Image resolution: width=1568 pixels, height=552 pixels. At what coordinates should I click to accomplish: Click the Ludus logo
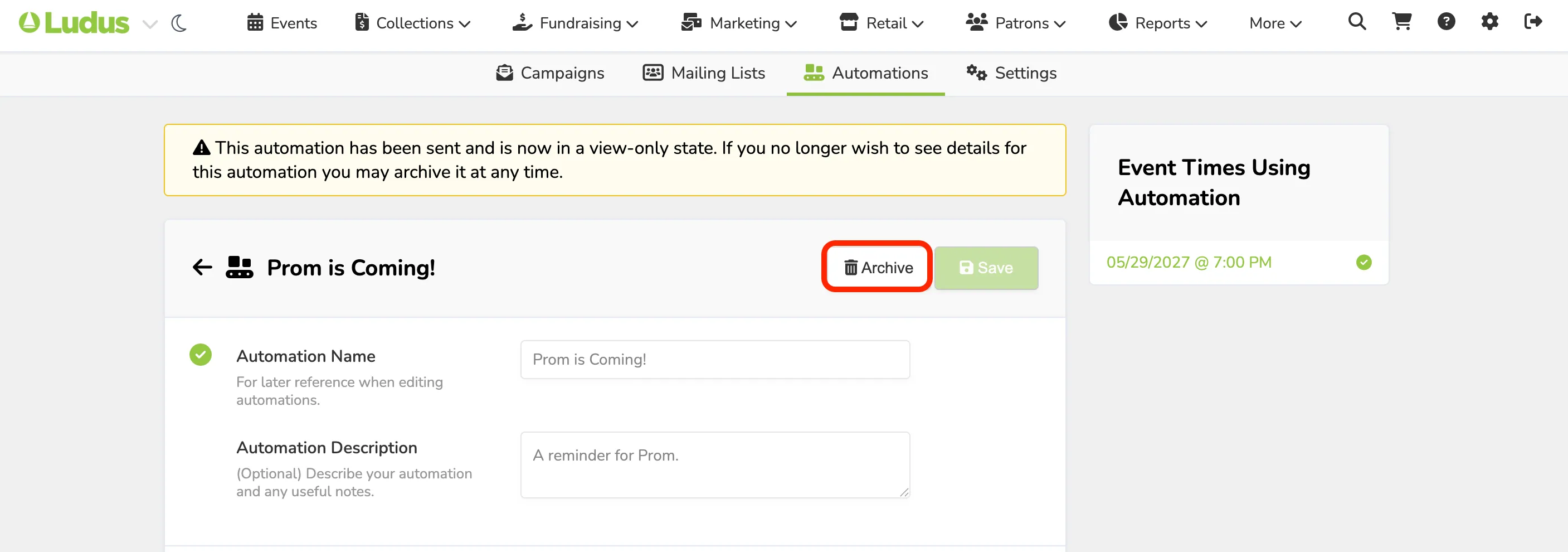[x=74, y=23]
